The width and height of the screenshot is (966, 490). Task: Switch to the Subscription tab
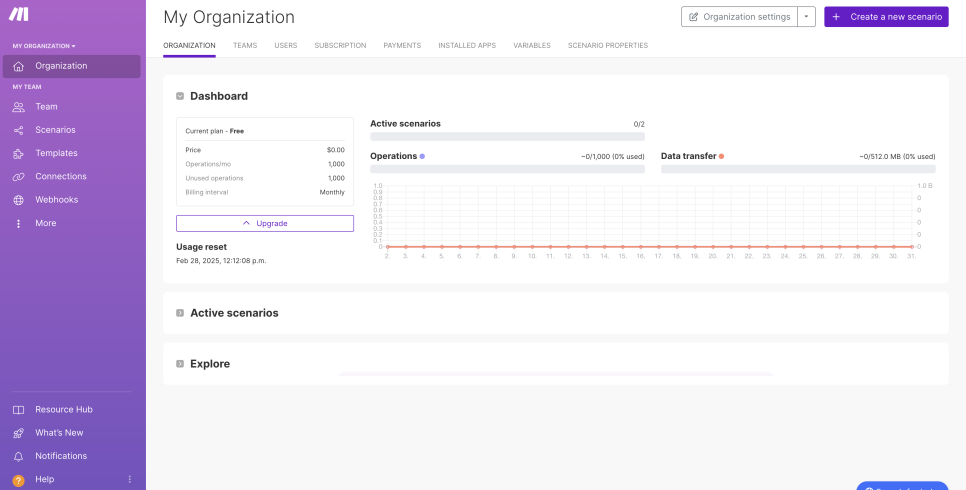340,46
